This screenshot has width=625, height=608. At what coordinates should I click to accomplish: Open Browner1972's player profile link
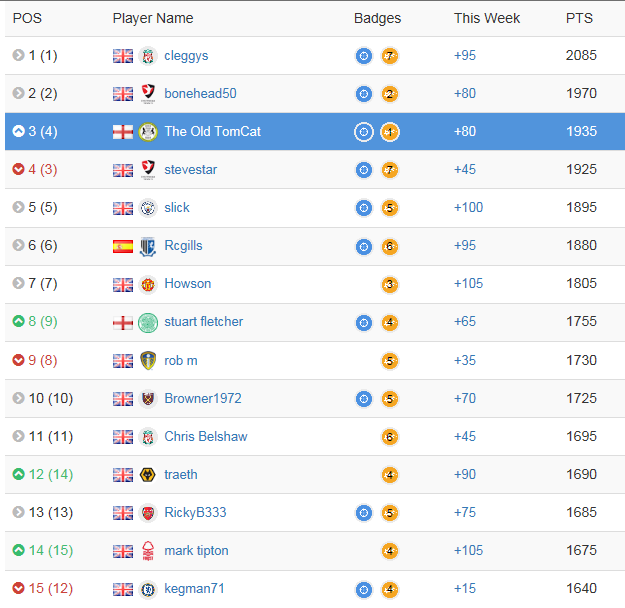coord(203,398)
